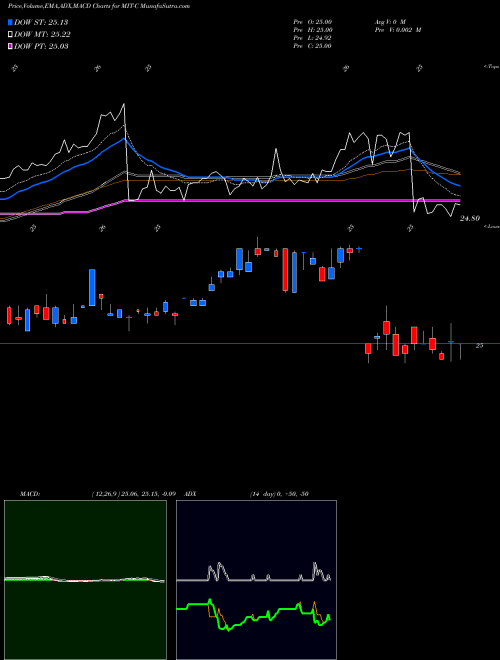Click the blue DOW ST legend swatch
This screenshot has height=660, width=500.
(10, 22)
